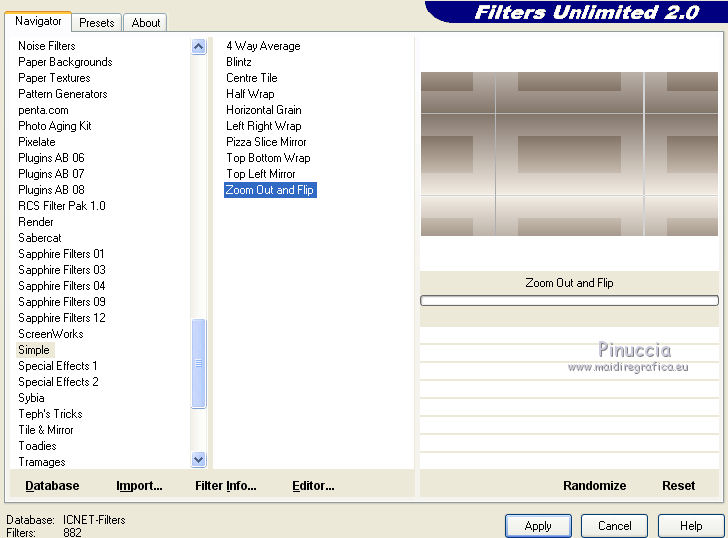Select the Sapphire Filters 01 category
Viewport: 728px width, 538px height.
[x=61, y=254]
